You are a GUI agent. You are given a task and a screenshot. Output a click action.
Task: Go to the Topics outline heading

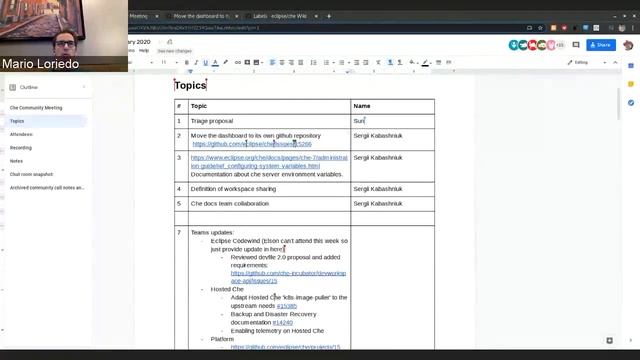tap(17, 121)
